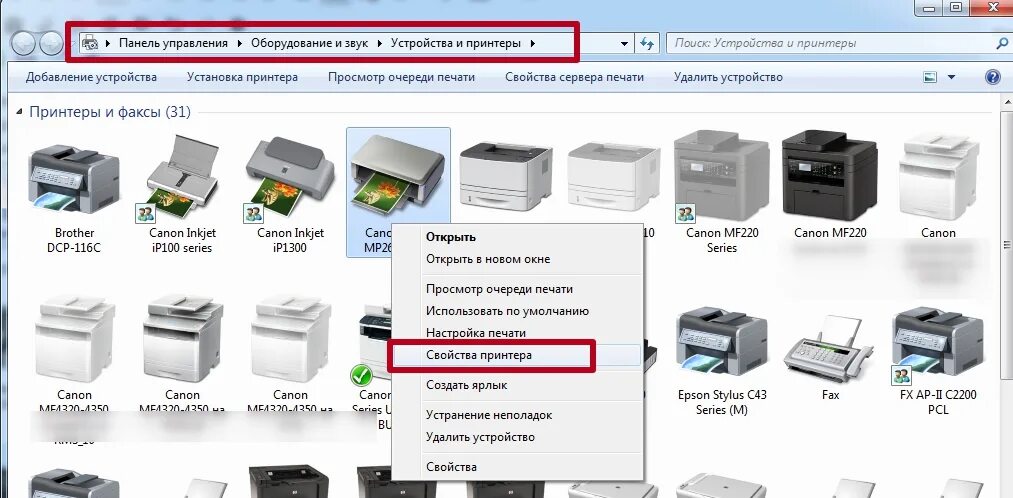Click Устройства и принтеры breadcrumb
This screenshot has height=498, width=1013.
pos(455,43)
